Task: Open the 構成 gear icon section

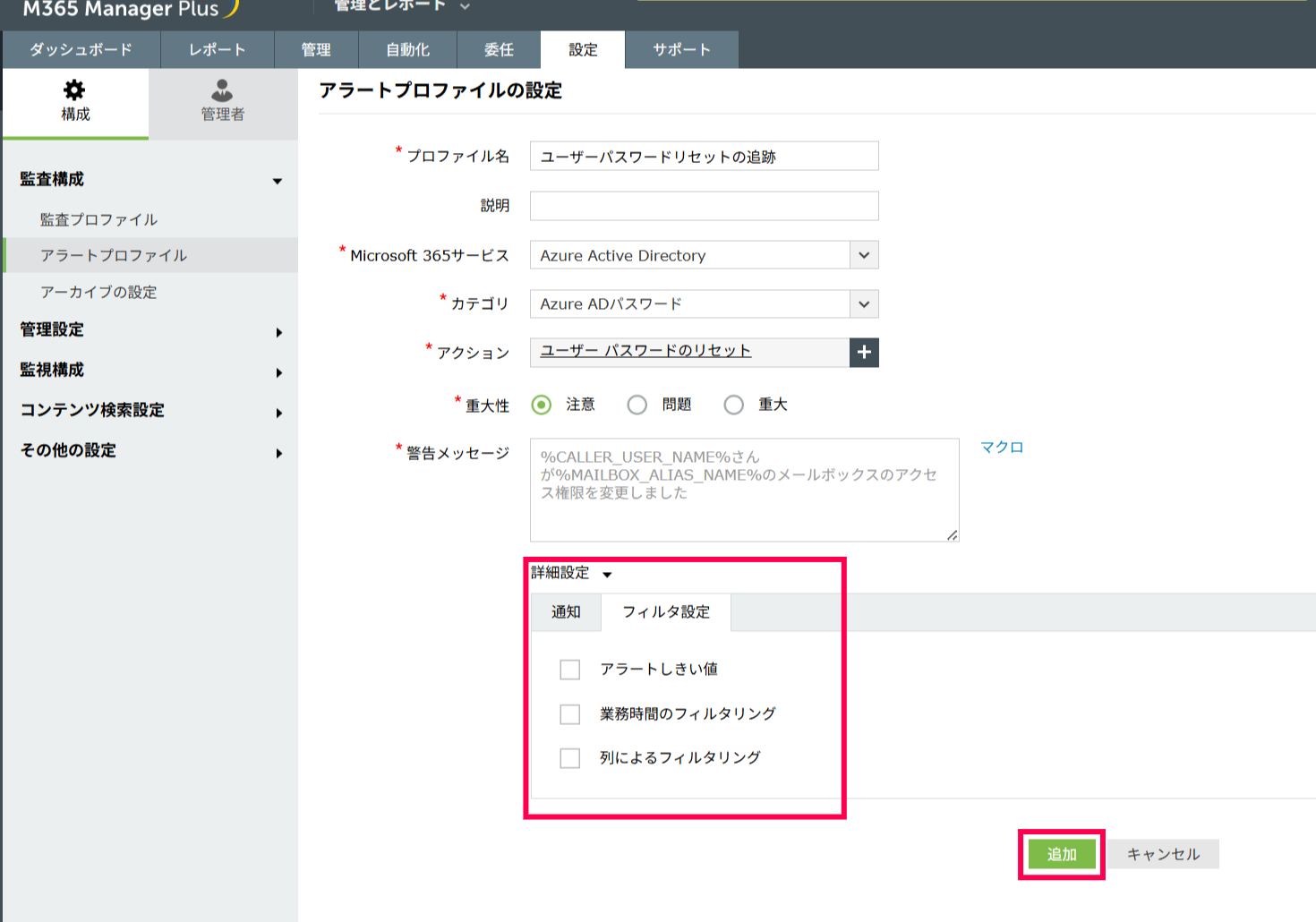Action: [75, 102]
